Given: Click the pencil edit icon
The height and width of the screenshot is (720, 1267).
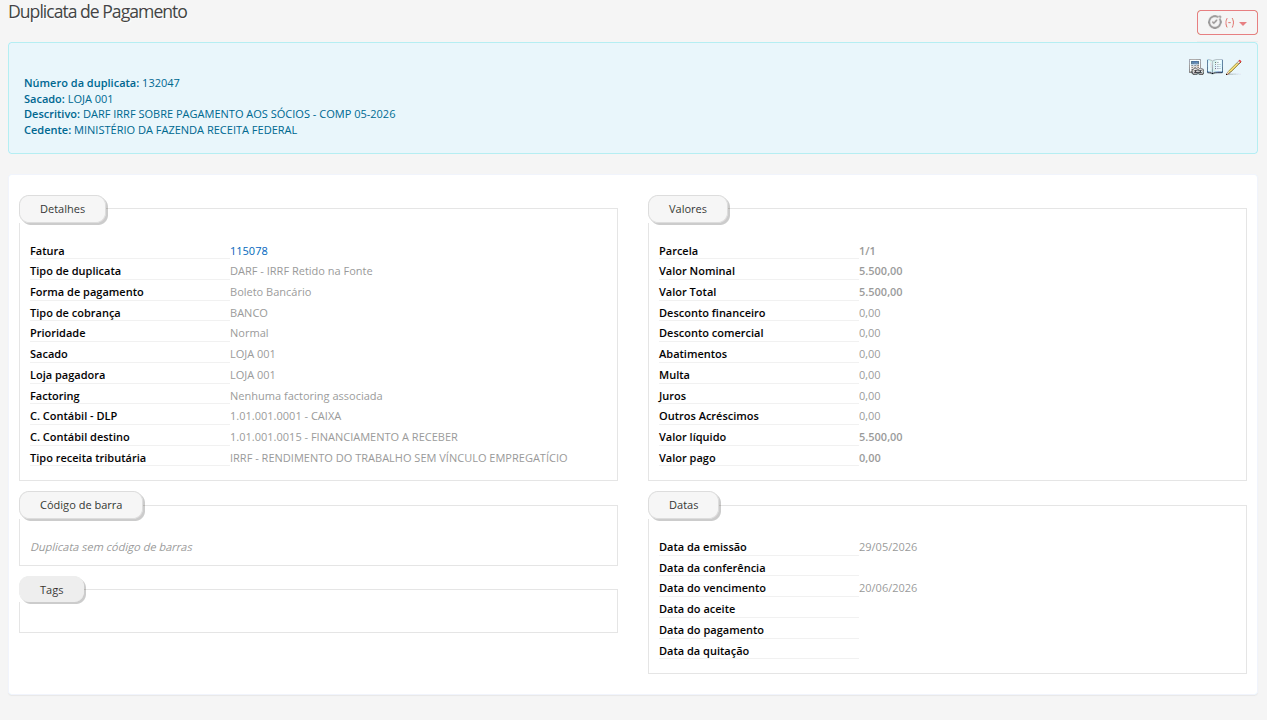Looking at the screenshot, I should click(1233, 67).
